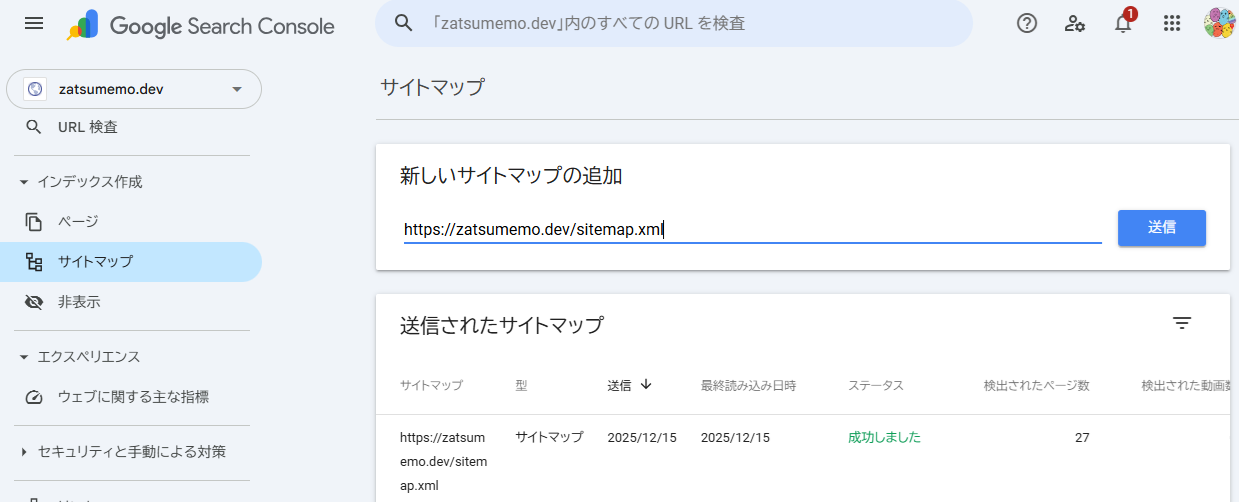Open user and permission settings icon
This screenshot has height=502, width=1239.
1075,23
